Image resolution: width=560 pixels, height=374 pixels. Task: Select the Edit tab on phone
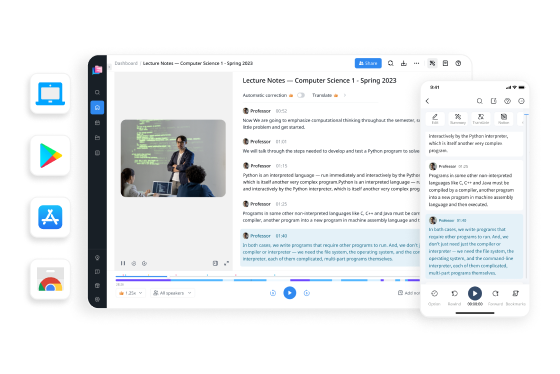(x=435, y=119)
